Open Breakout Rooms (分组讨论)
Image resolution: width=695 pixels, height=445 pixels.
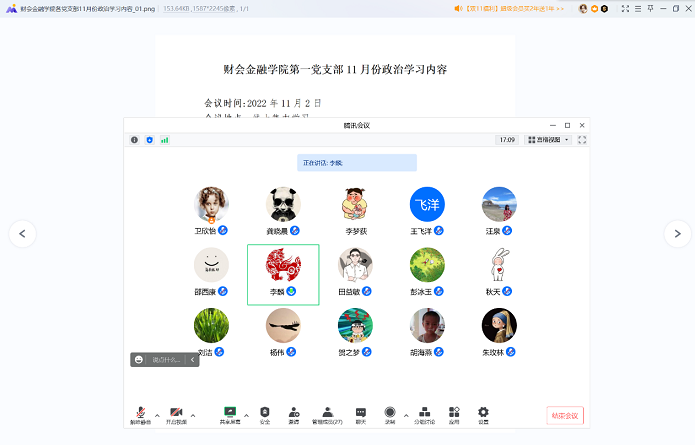424,413
